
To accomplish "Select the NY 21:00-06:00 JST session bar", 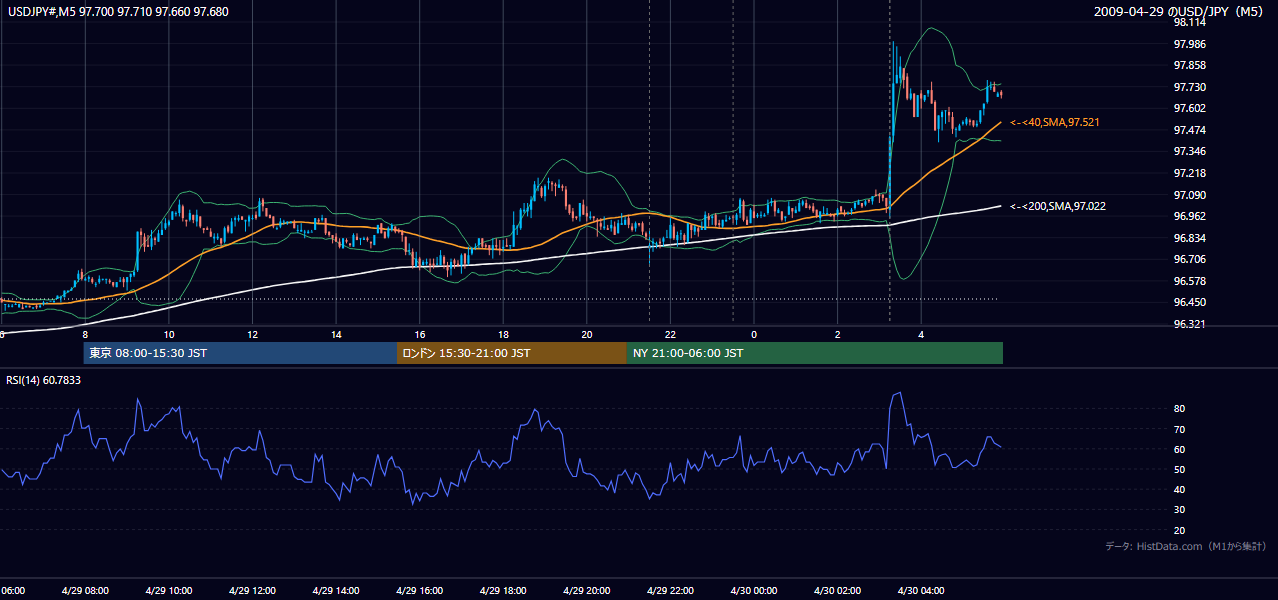I will point(815,353).
